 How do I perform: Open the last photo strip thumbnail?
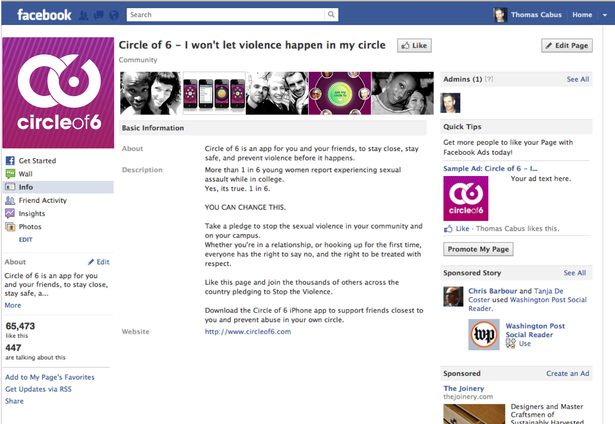click(402, 93)
